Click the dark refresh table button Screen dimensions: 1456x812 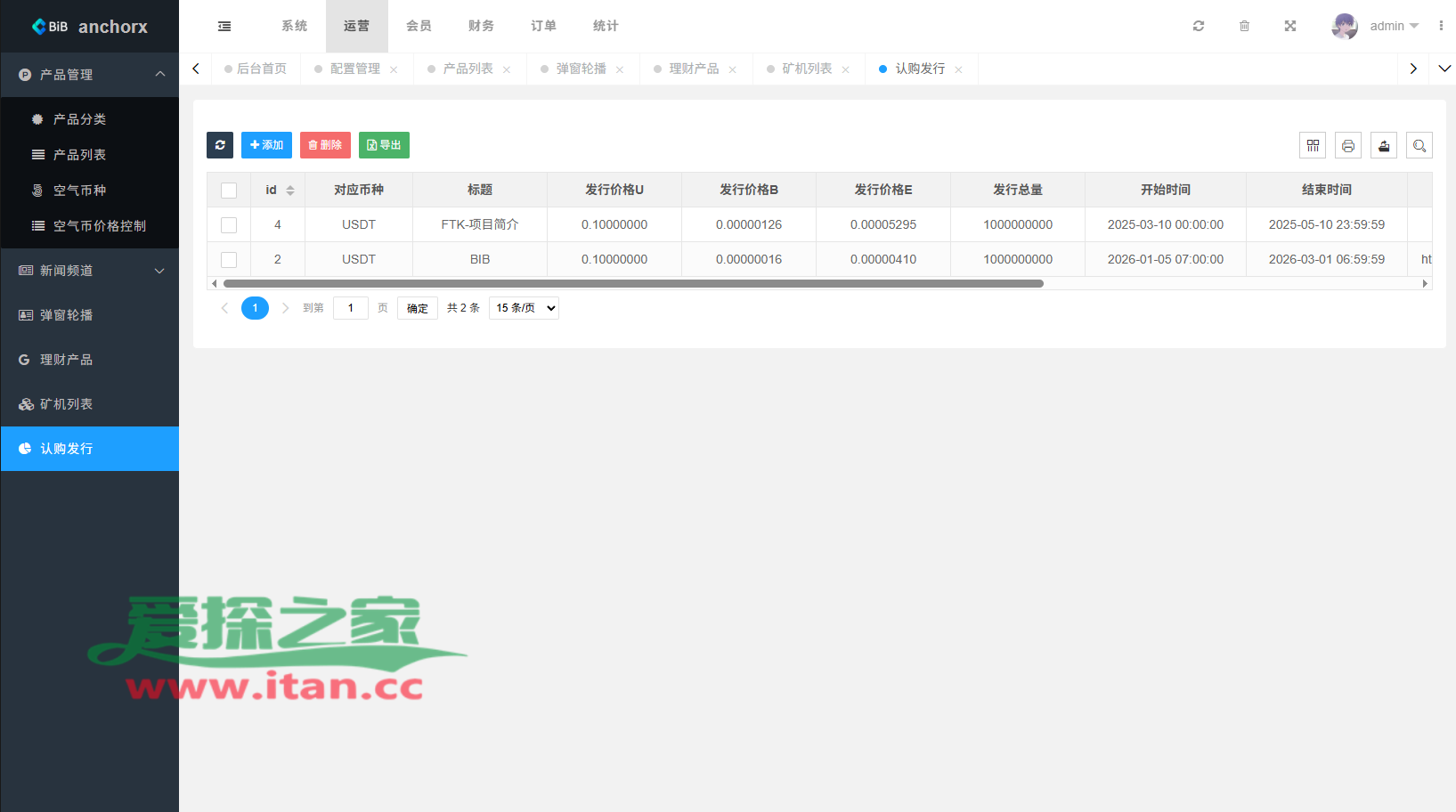(x=220, y=145)
